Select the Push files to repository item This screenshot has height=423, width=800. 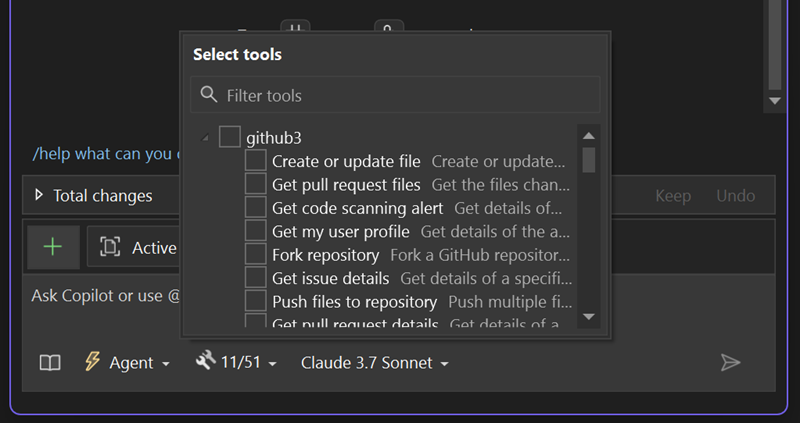[354, 301]
